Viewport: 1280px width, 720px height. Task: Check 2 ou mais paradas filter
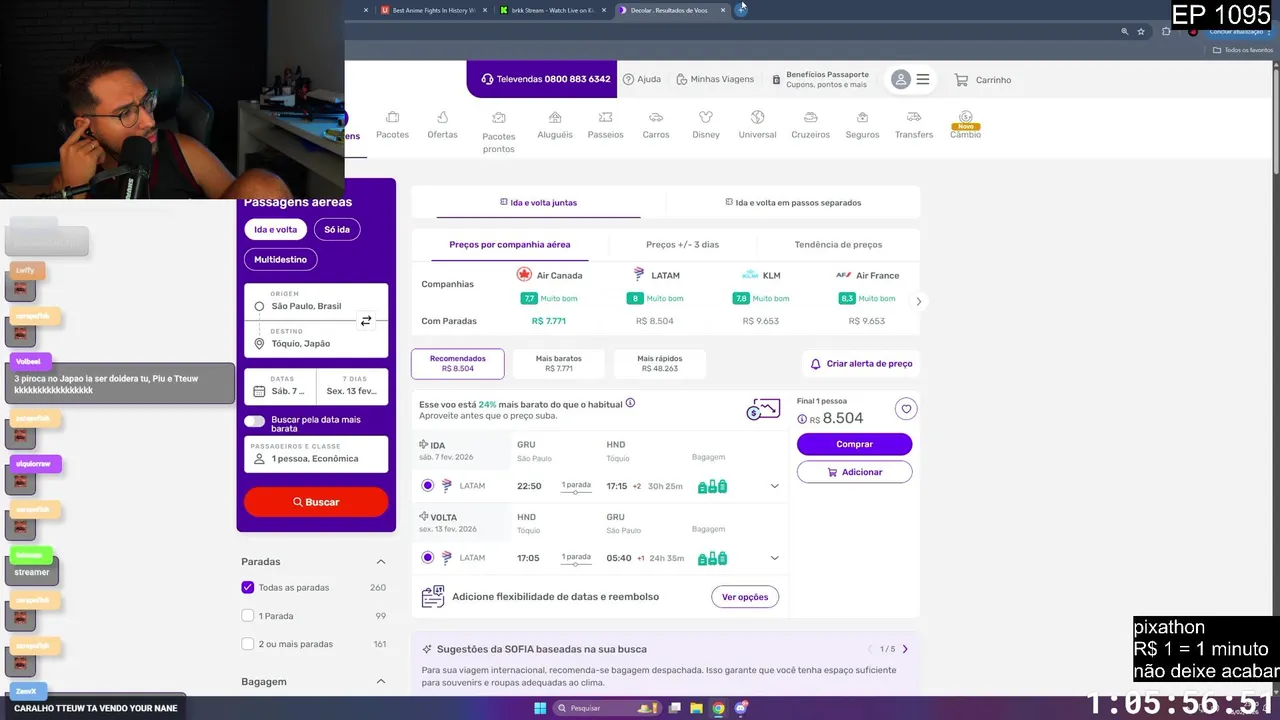click(x=248, y=644)
